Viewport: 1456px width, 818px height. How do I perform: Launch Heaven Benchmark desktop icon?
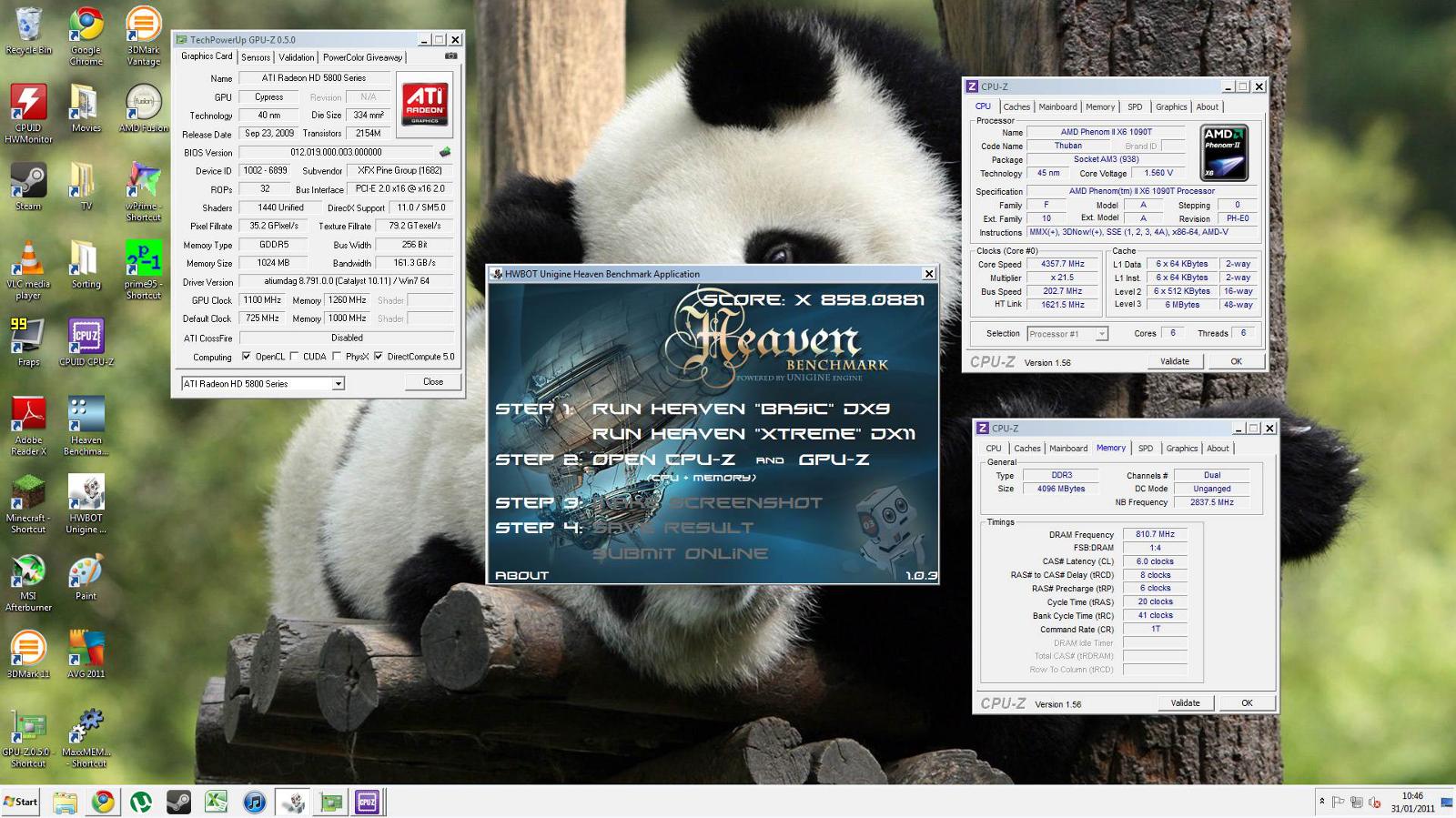[x=86, y=426]
